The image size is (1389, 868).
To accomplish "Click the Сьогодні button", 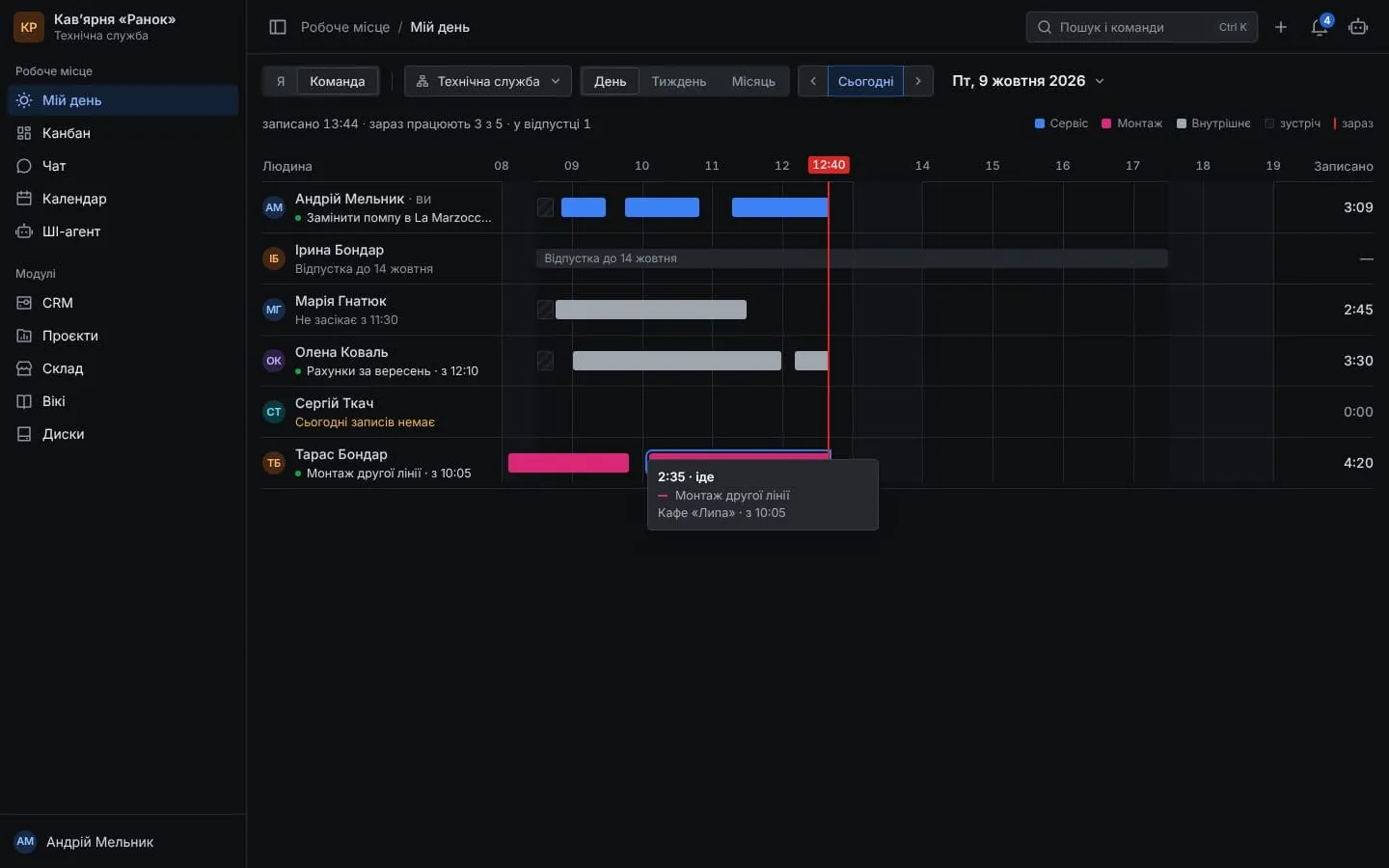I will click(865, 81).
